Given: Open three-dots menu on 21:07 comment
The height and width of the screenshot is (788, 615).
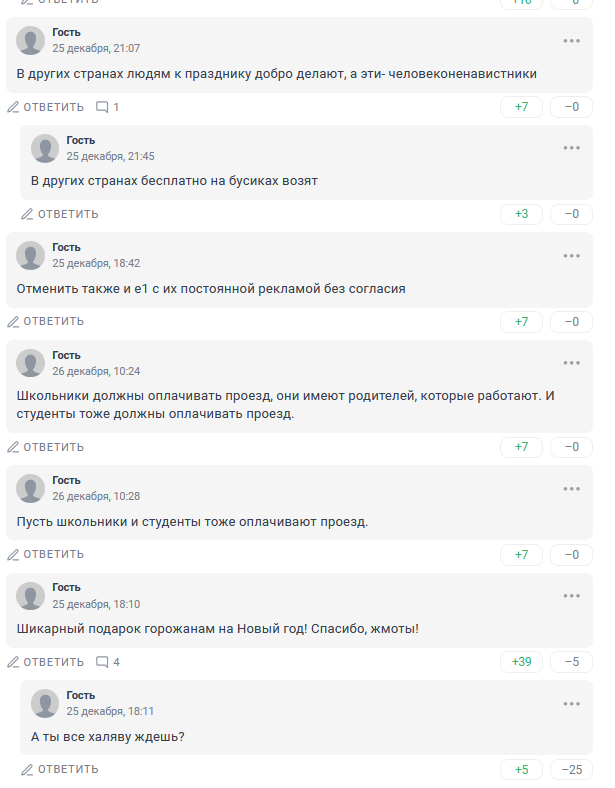Looking at the screenshot, I should (x=571, y=41).
